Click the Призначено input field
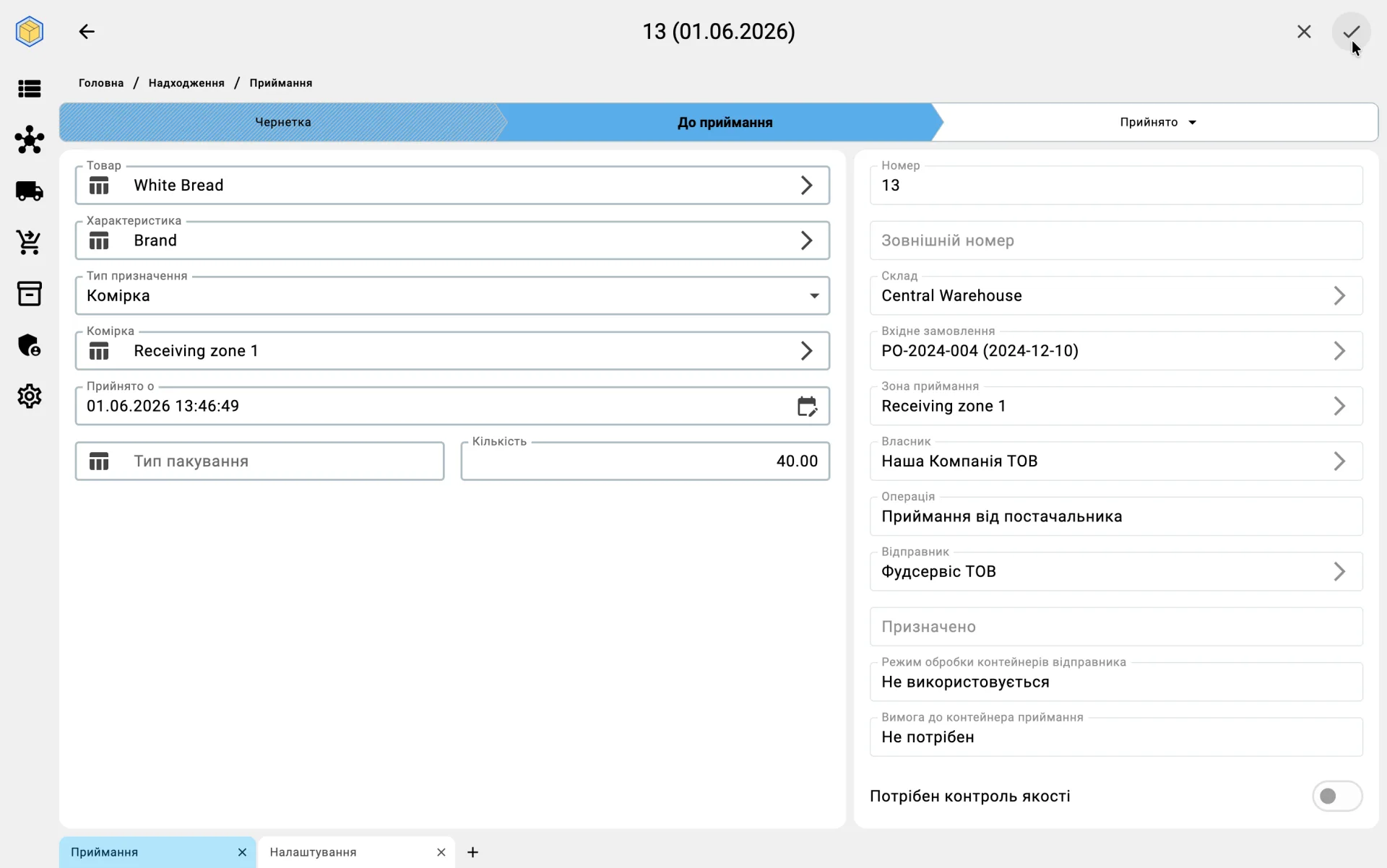The width and height of the screenshot is (1387, 868). [x=1116, y=628]
